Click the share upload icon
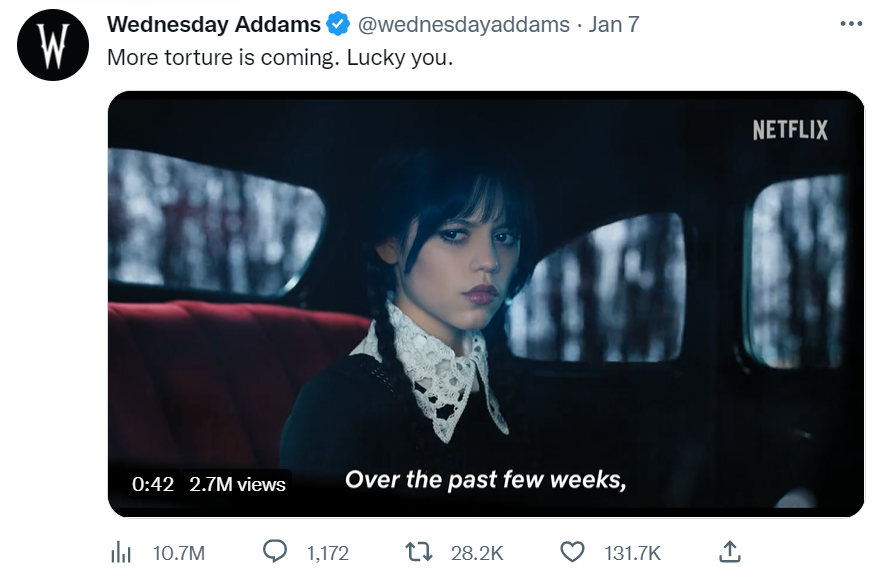The image size is (880, 574). (x=730, y=552)
